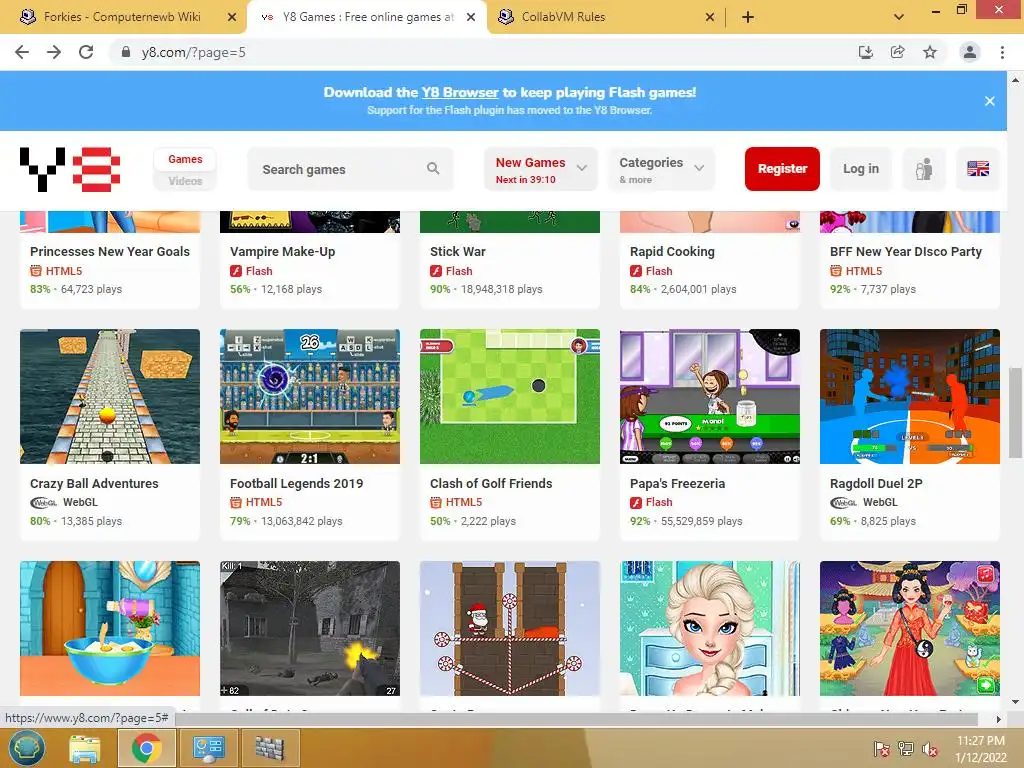
Task: Click the install app icon in address bar
Action: [866, 52]
